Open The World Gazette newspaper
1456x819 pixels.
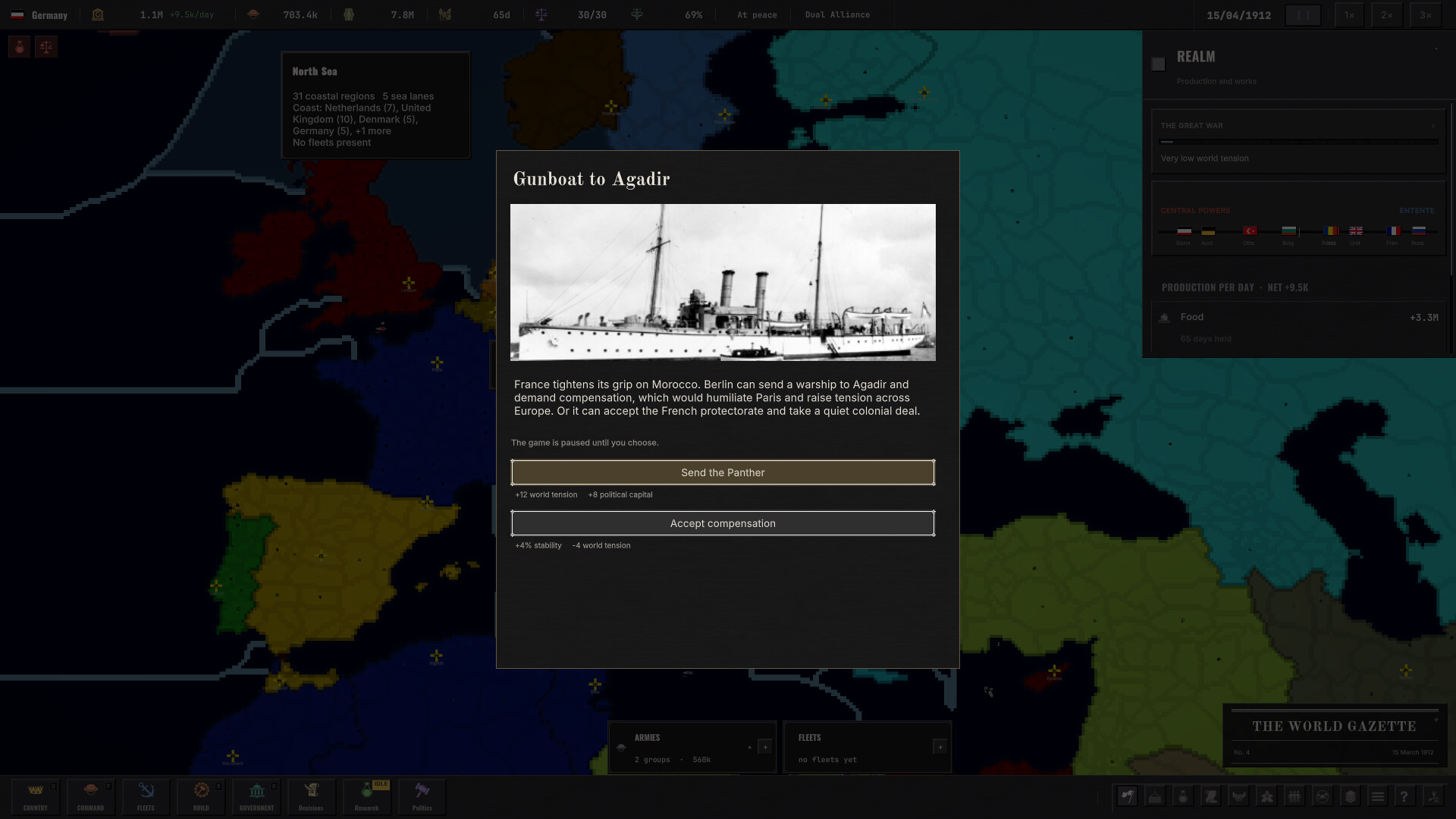click(1335, 735)
